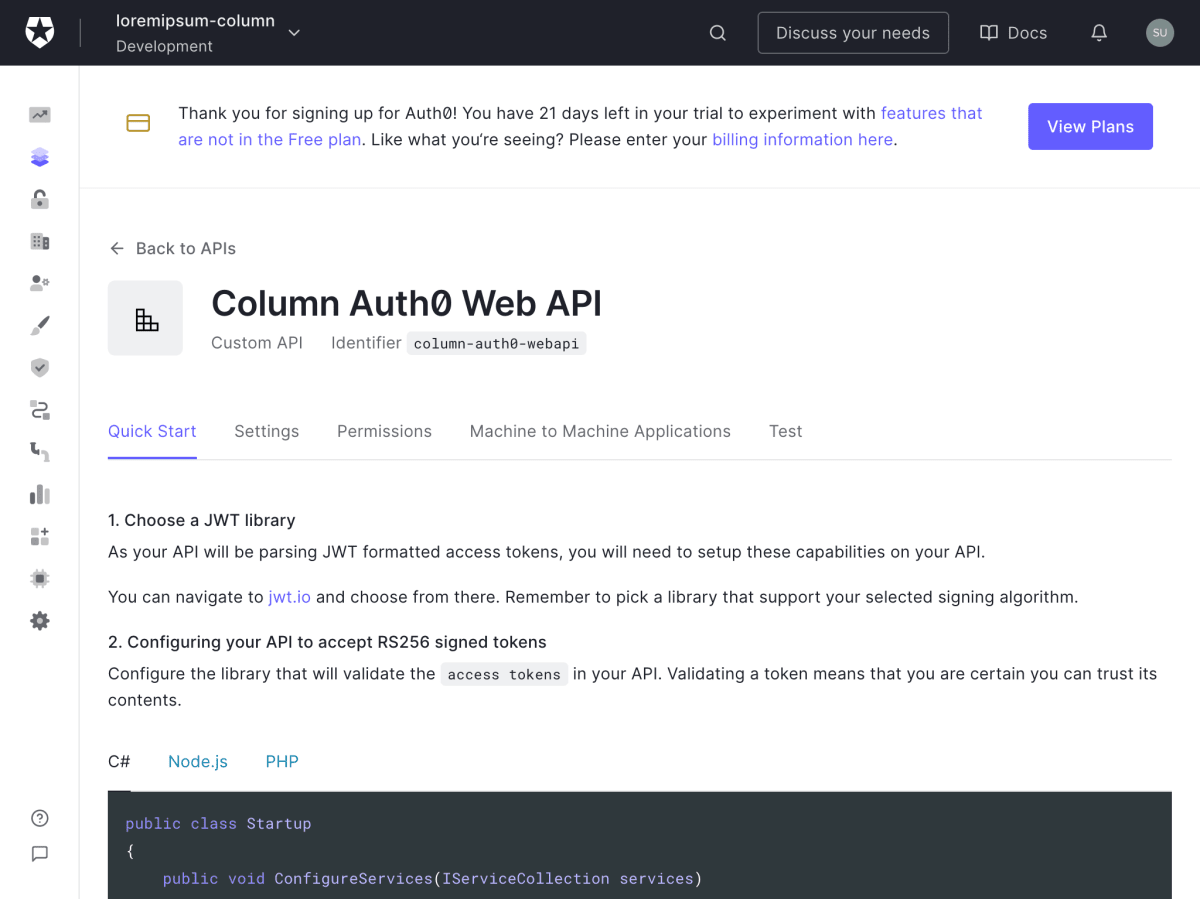Open the Marketplace sidebar icon
Image resolution: width=1200 pixels, height=899 pixels.
tap(40, 537)
